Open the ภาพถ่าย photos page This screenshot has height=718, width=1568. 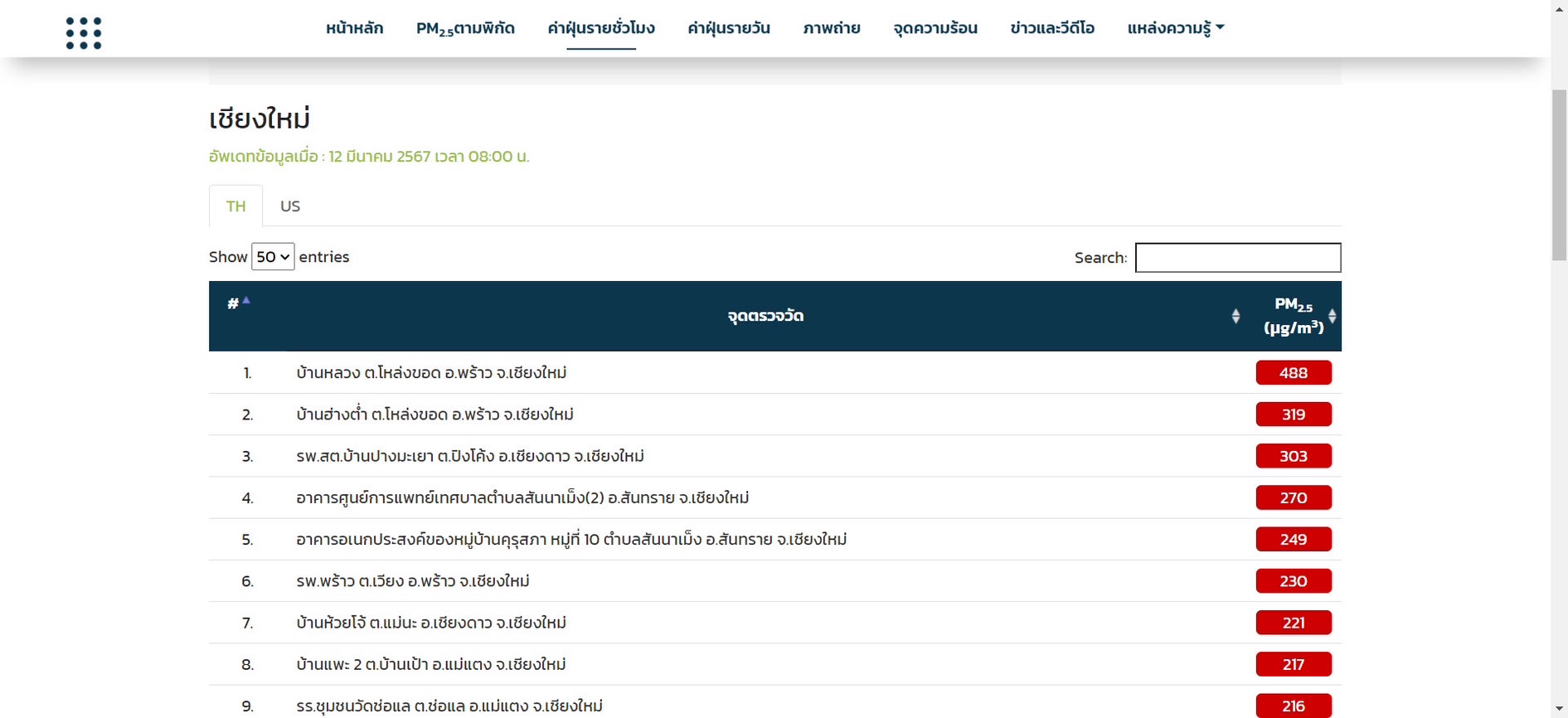click(x=831, y=28)
